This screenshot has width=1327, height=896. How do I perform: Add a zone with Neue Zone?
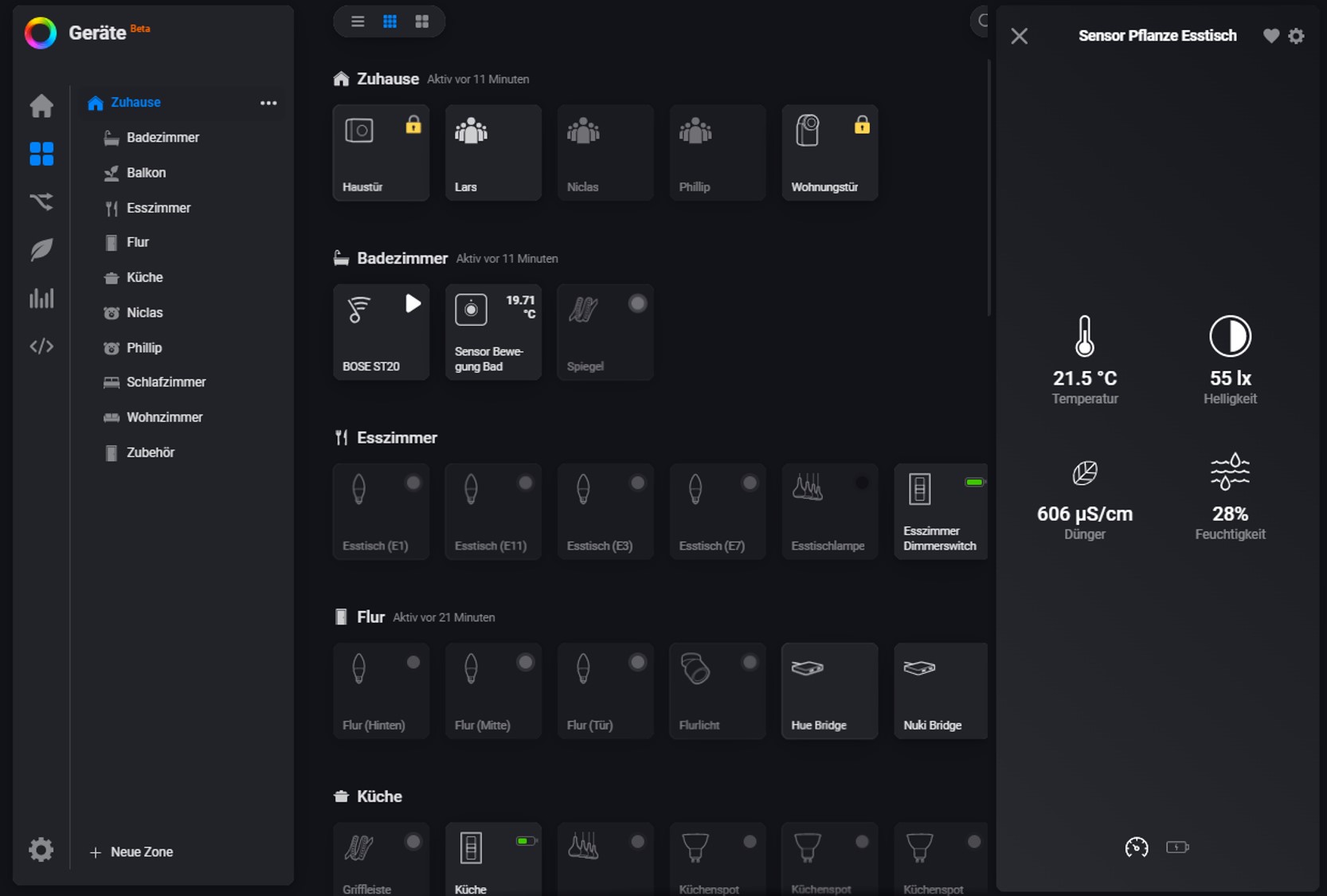click(x=131, y=852)
